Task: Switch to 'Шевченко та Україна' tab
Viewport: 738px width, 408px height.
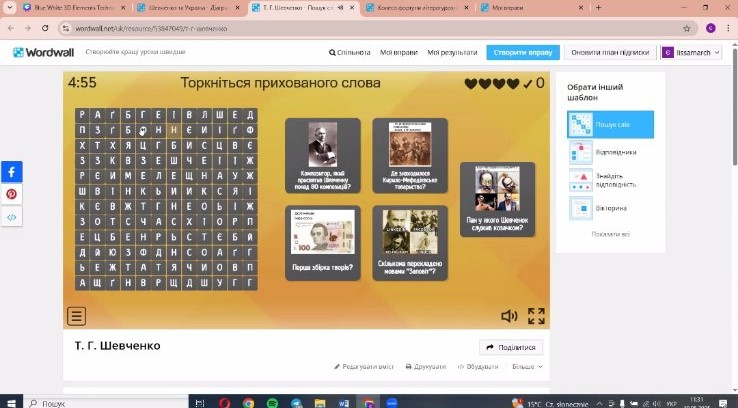Action: [189, 8]
